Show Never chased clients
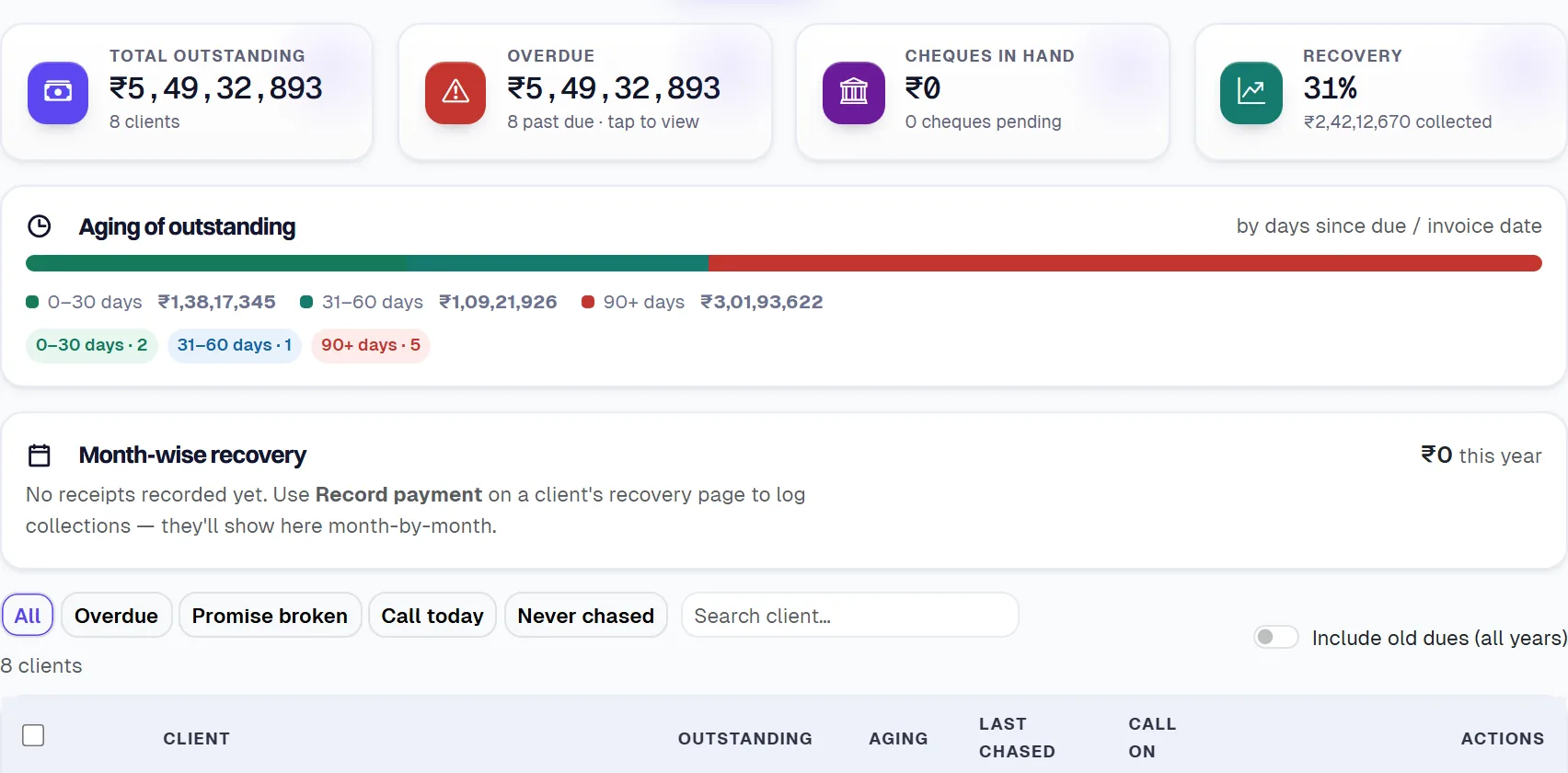The width and height of the screenshot is (1568, 773). point(585,615)
